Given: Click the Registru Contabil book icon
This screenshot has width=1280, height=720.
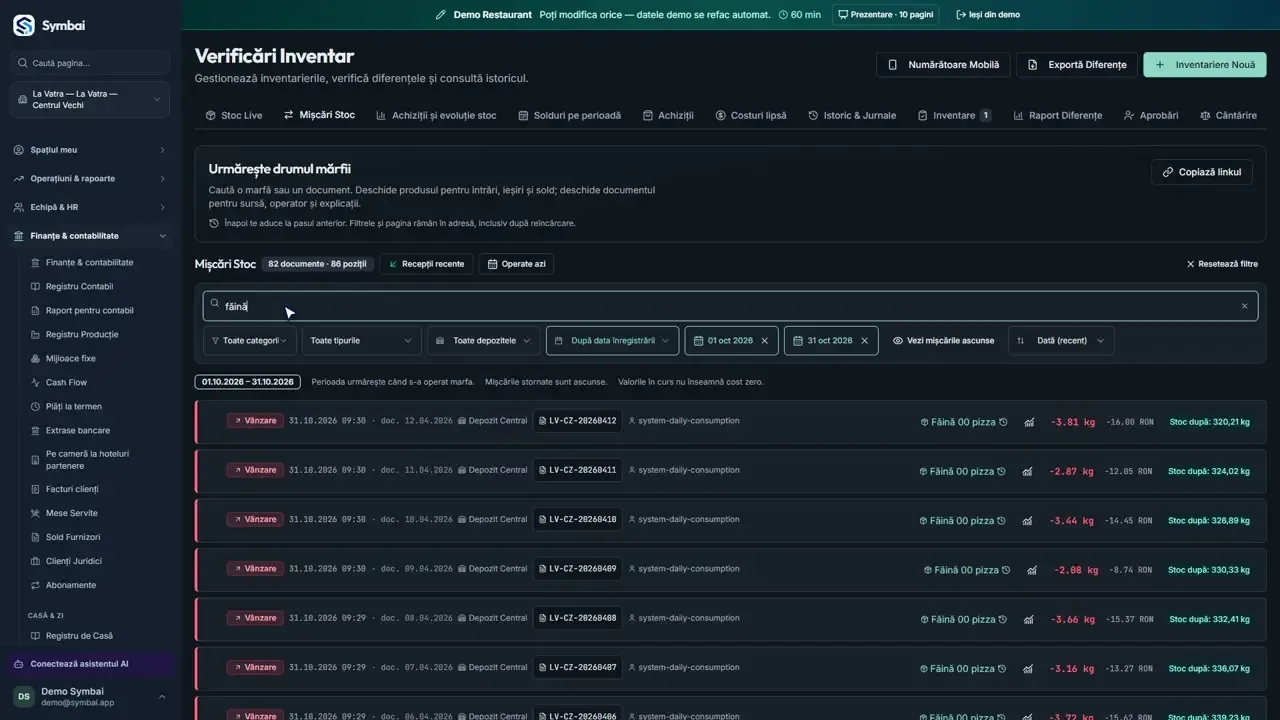Looking at the screenshot, I should point(36,287).
